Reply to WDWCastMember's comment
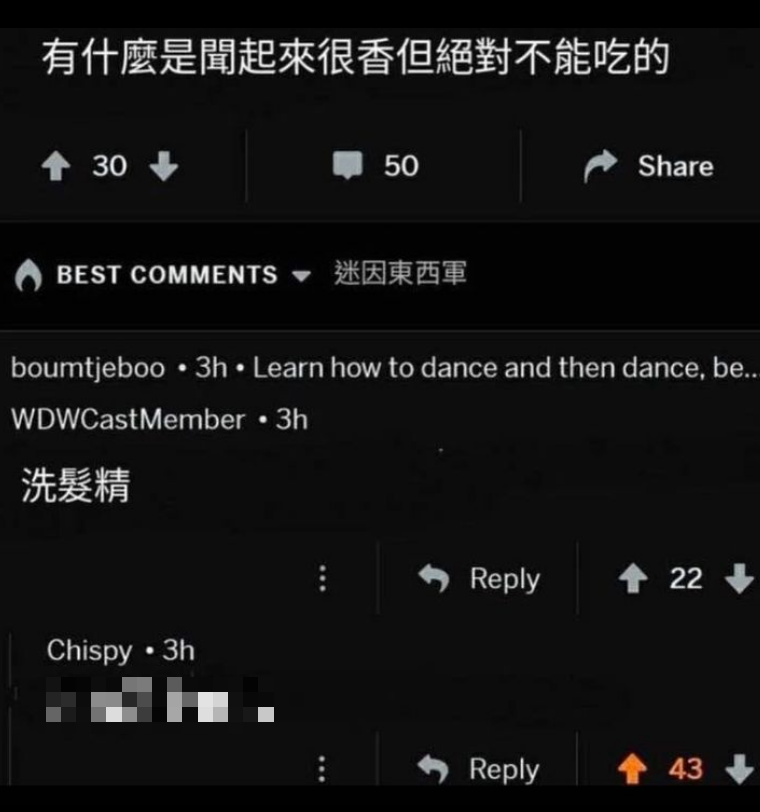Viewport: 760px width, 812px height. pyautogui.click(x=479, y=578)
